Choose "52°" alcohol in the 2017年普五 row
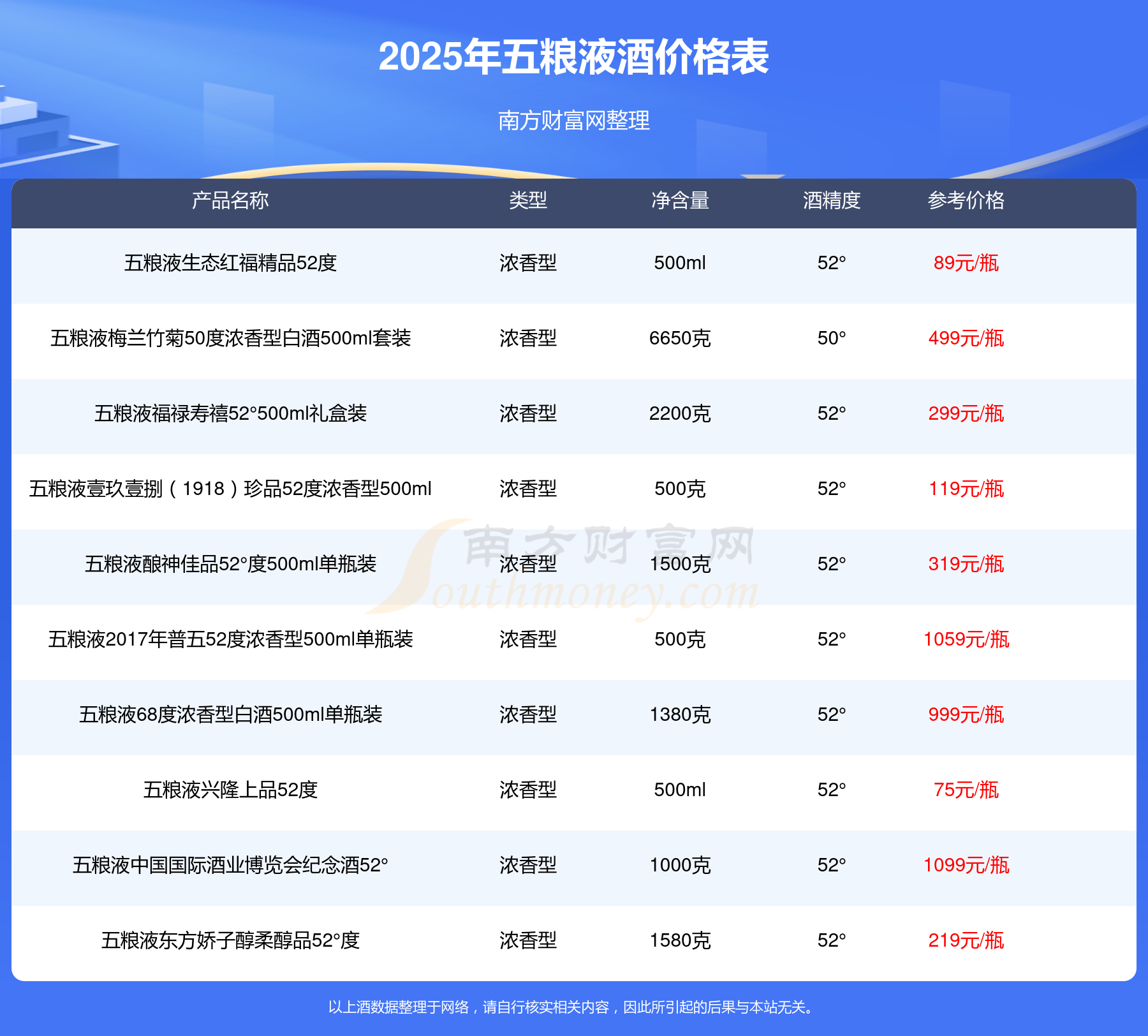 (x=832, y=639)
